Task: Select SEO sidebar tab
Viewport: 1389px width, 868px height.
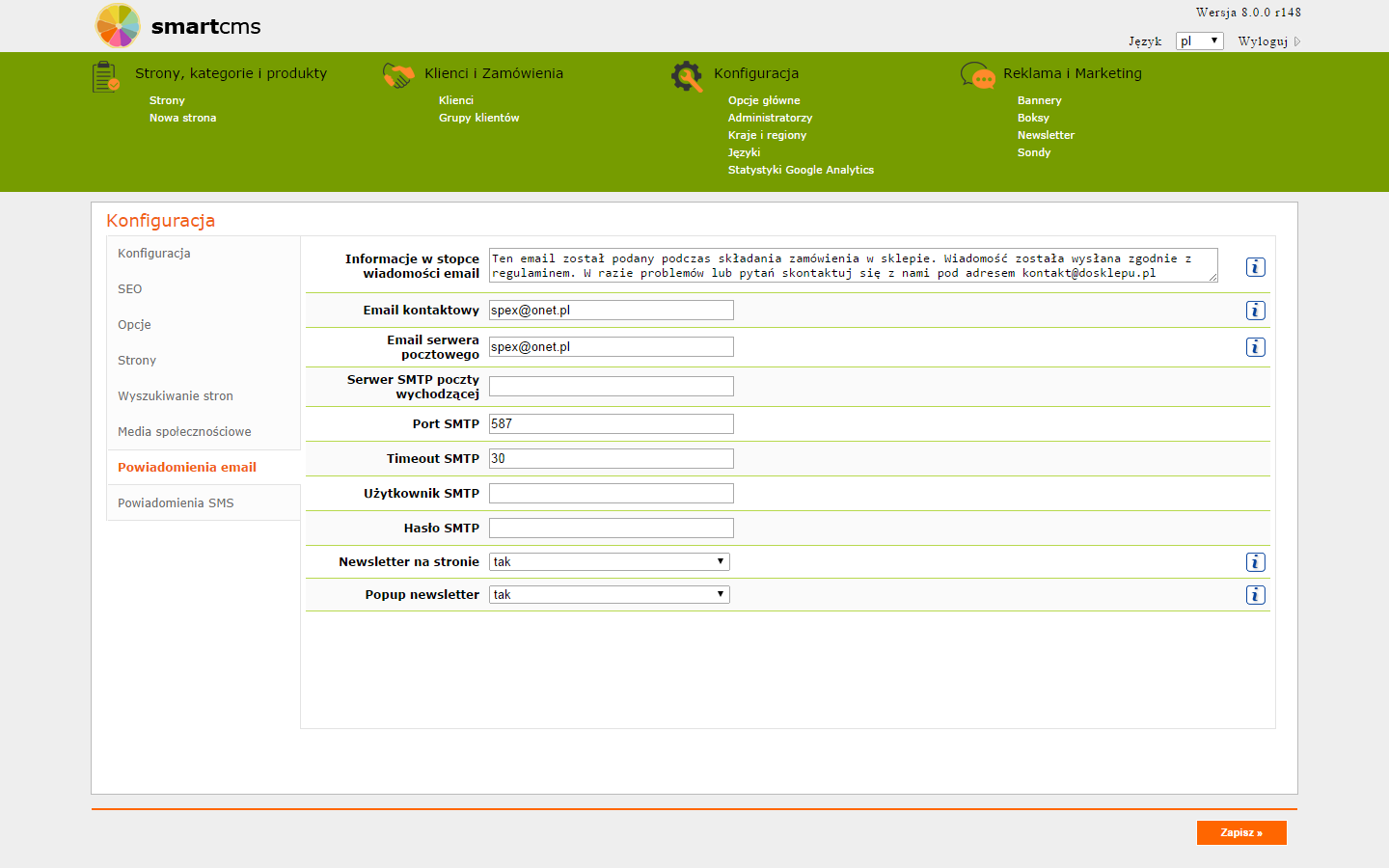Action: 204,289
